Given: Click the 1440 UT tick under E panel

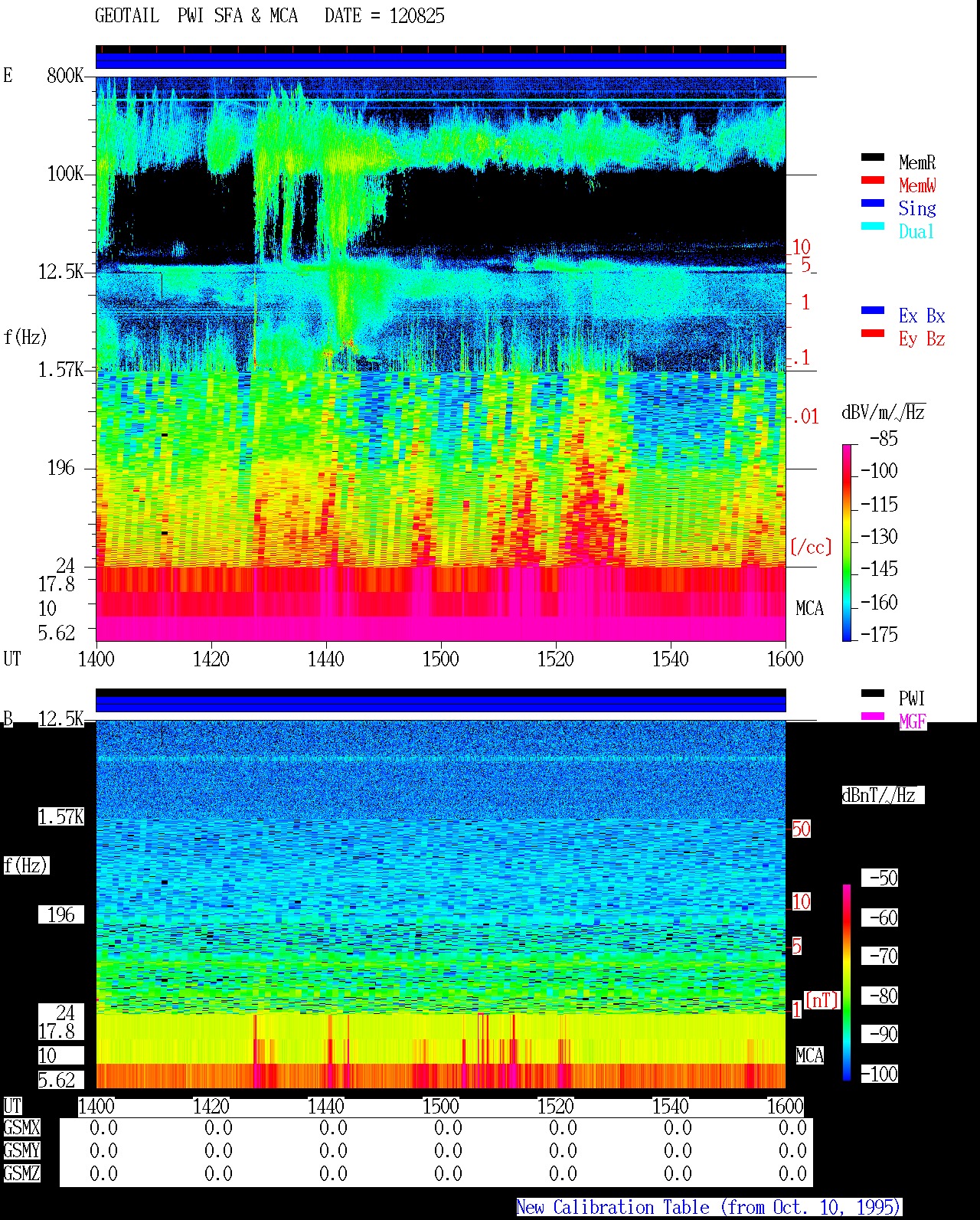Looking at the screenshot, I should tap(325, 659).
